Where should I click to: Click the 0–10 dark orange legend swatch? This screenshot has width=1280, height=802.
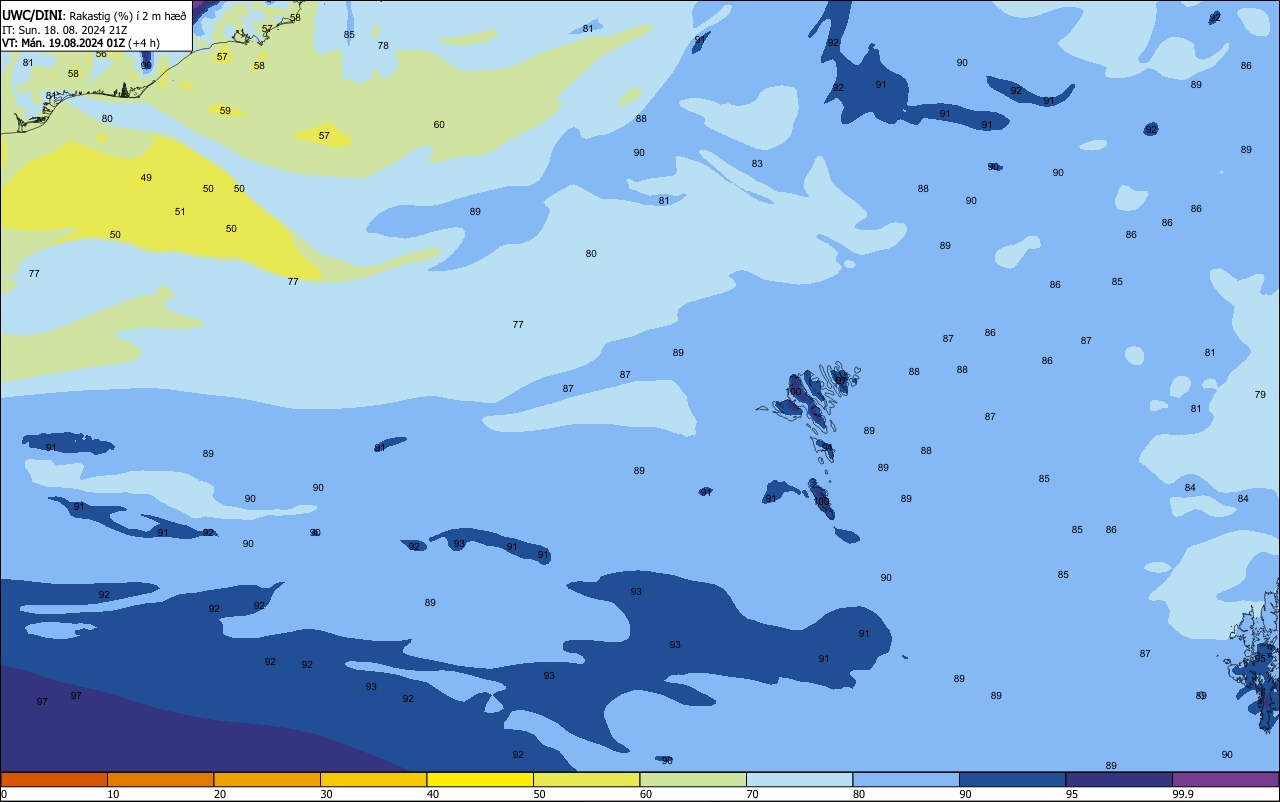[54, 779]
